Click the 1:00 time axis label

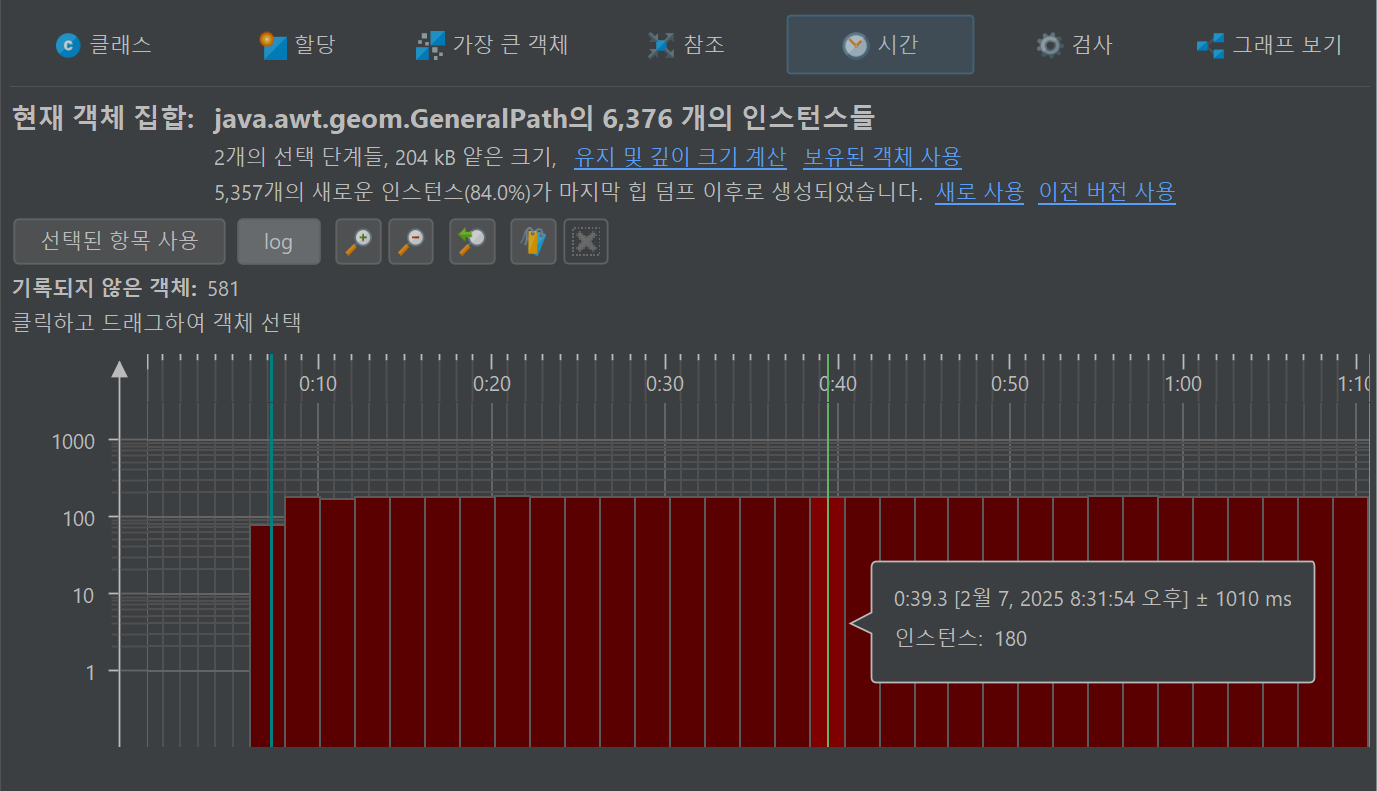click(1183, 384)
